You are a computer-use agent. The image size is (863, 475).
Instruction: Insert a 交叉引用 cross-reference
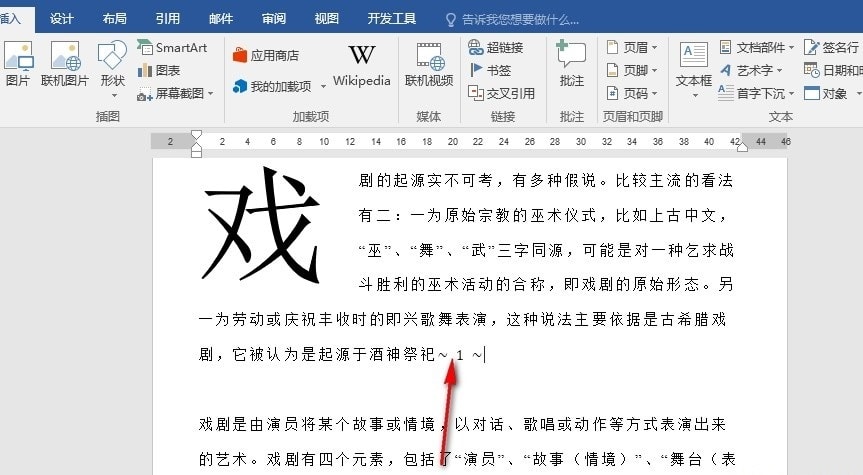pos(501,94)
